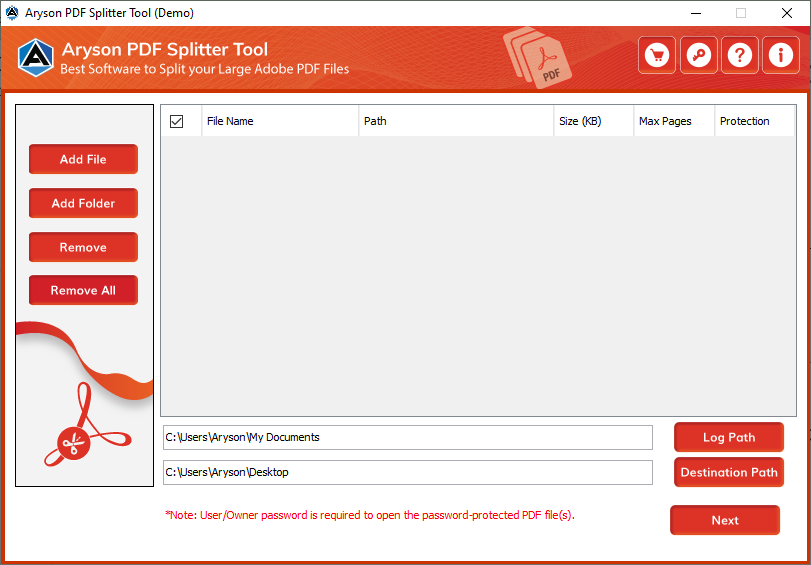Image resolution: width=811 pixels, height=565 pixels.
Task: Click the app icon in title bar
Action: point(12,13)
